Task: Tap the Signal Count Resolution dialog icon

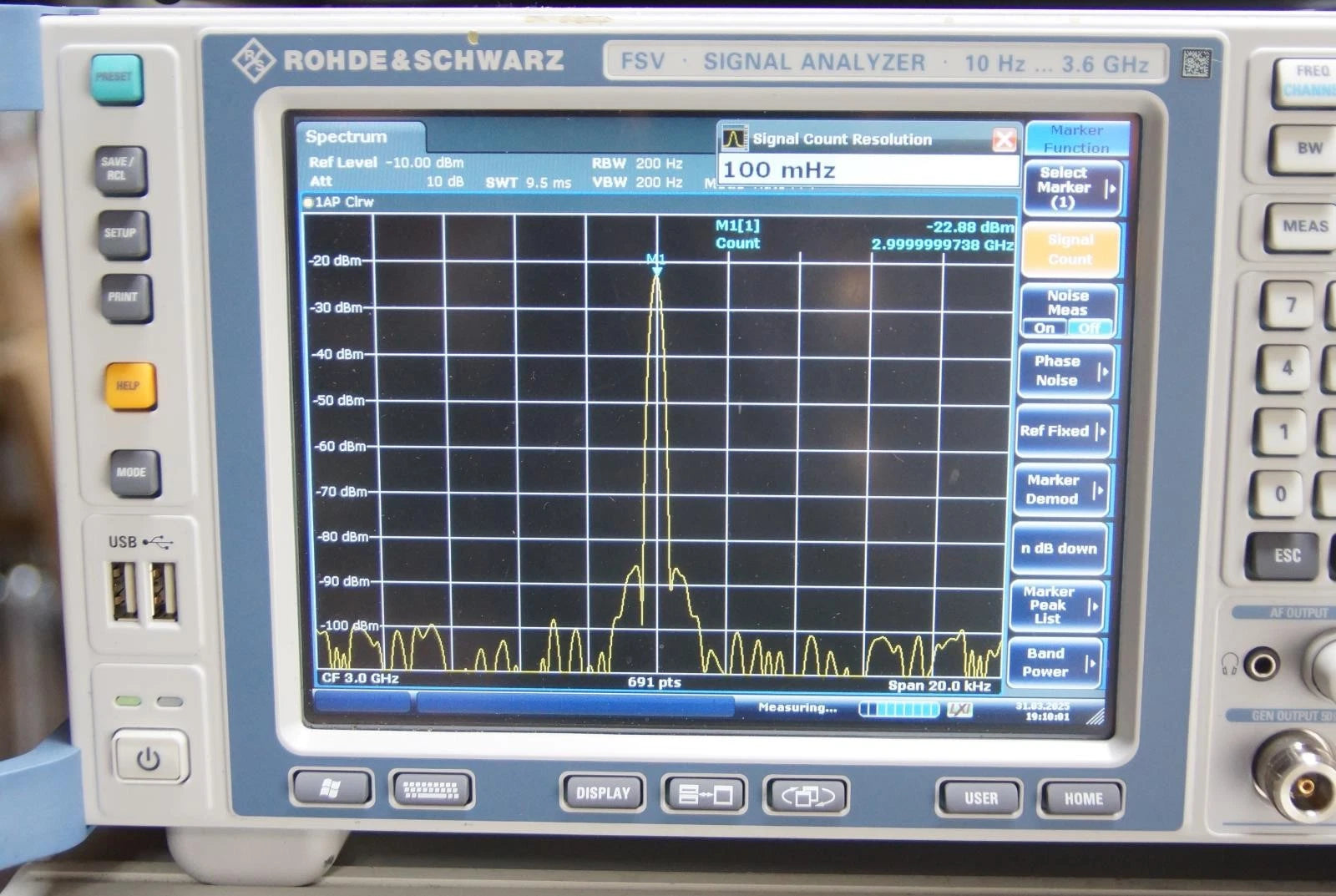Action: [x=734, y=139]
